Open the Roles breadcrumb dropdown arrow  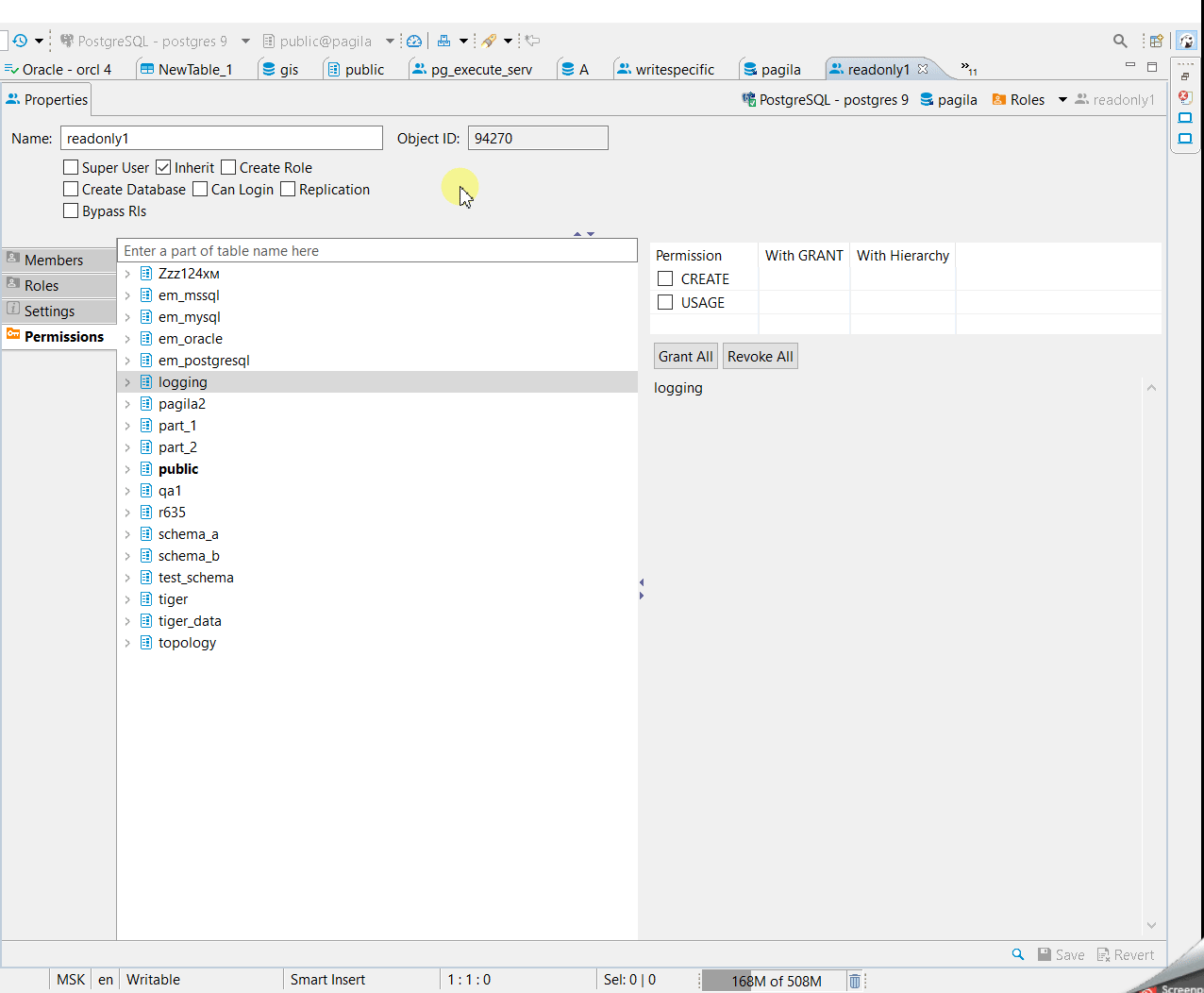coord(1062,99)
